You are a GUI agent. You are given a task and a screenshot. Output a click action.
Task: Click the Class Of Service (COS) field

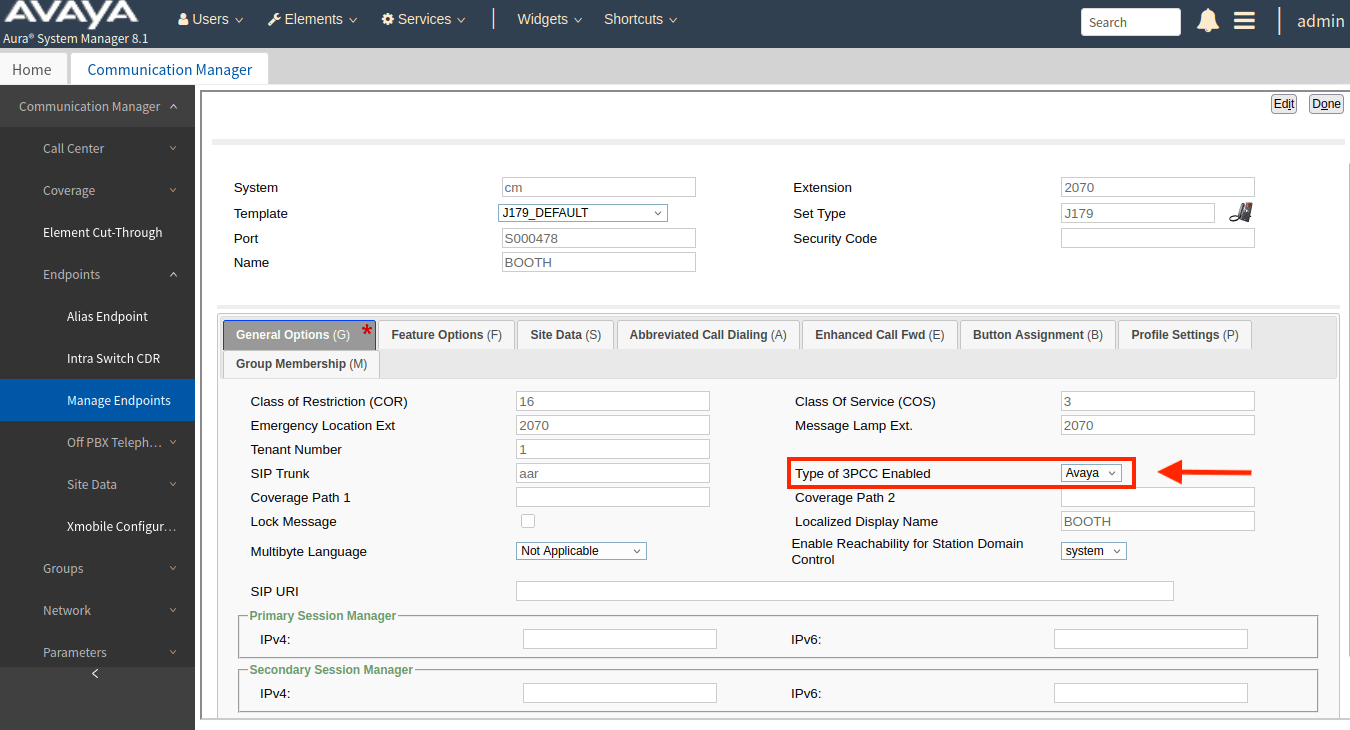pyautogui.click(x=1157, y=401)
